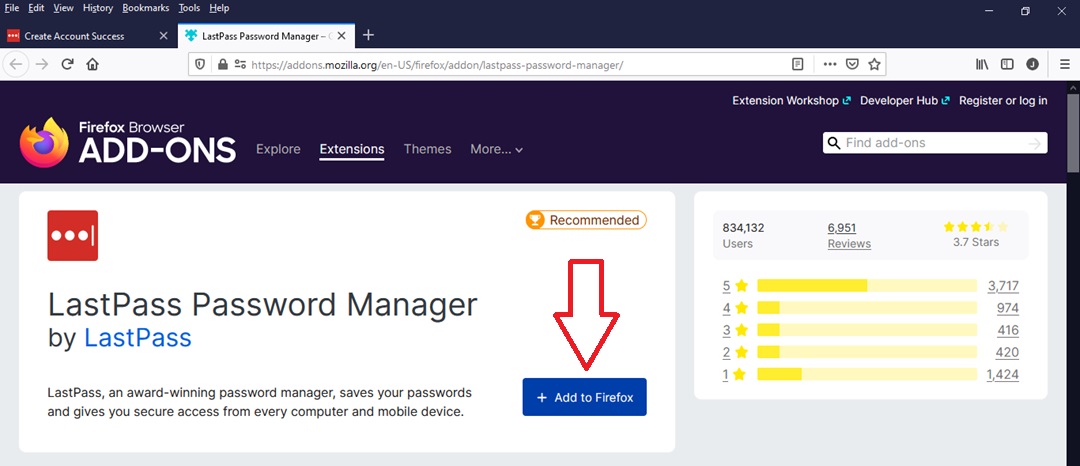Open Developer Hub link

tap(905, 100)
